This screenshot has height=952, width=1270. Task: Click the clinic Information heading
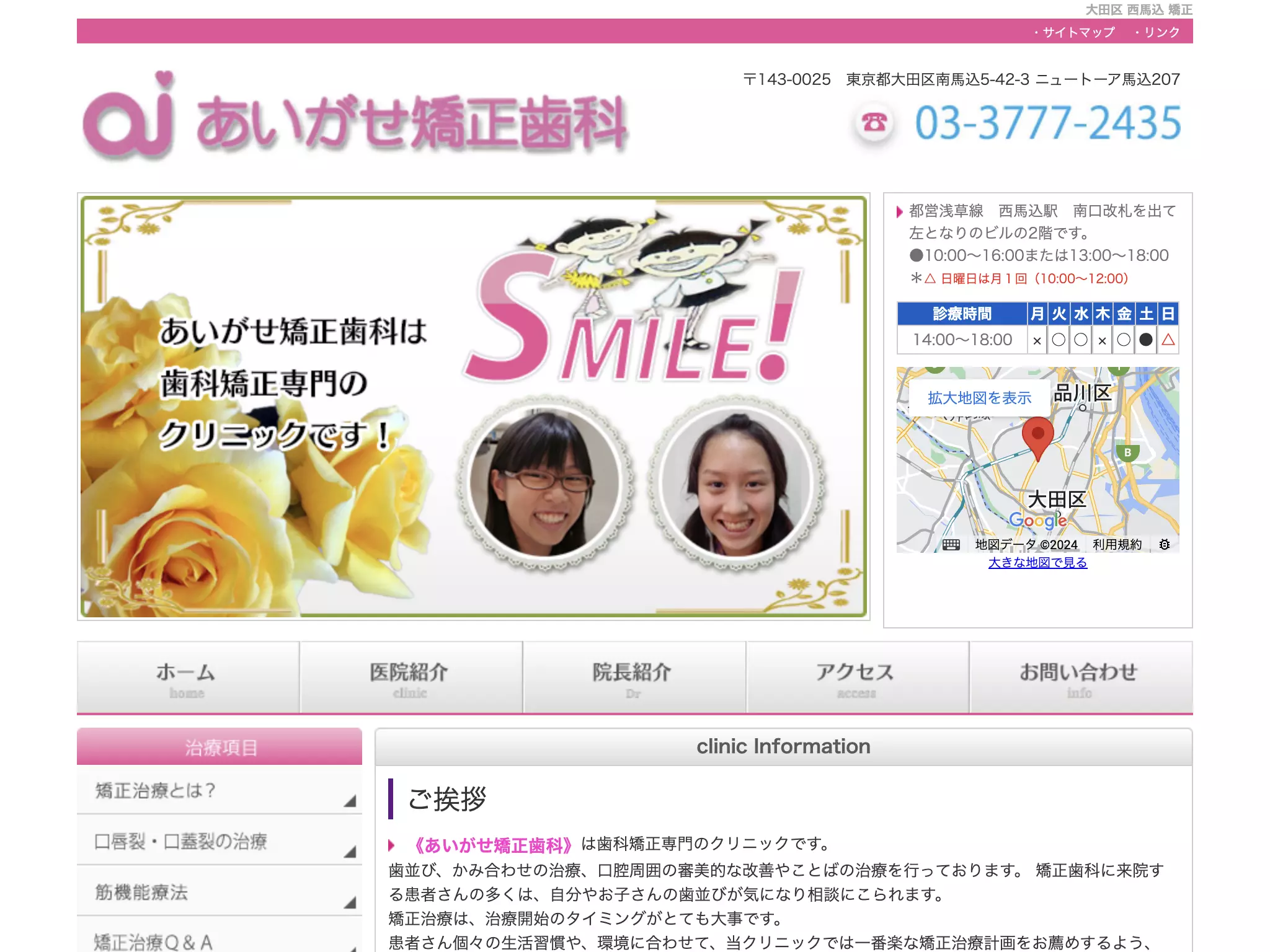(x=783, y=746)
